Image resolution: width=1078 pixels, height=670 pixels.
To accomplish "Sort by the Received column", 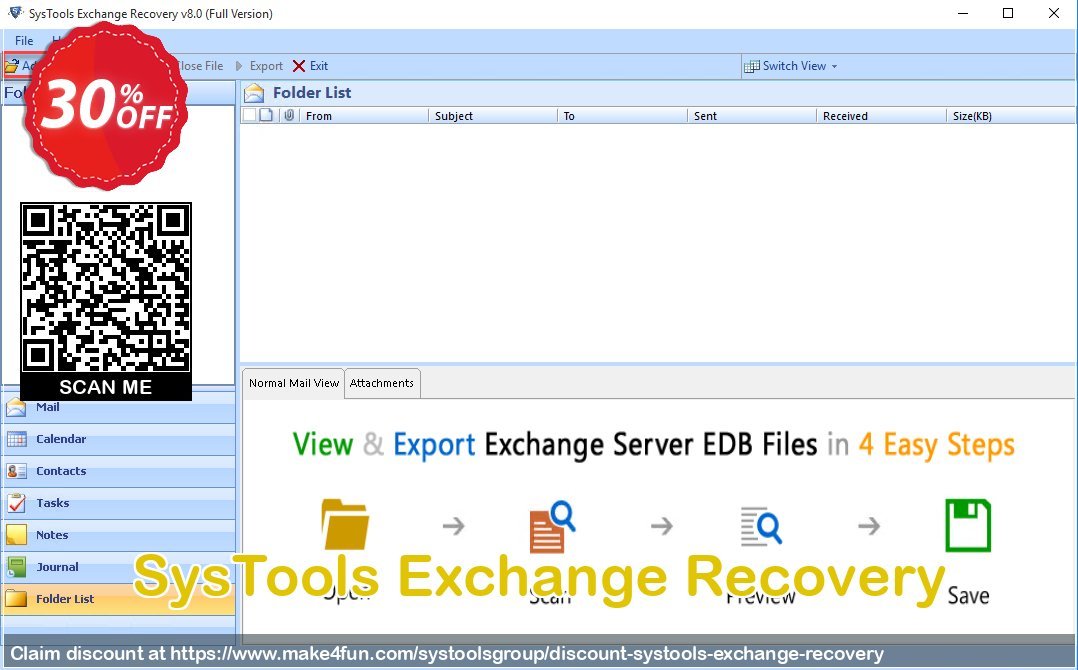I will coord(881,115).
